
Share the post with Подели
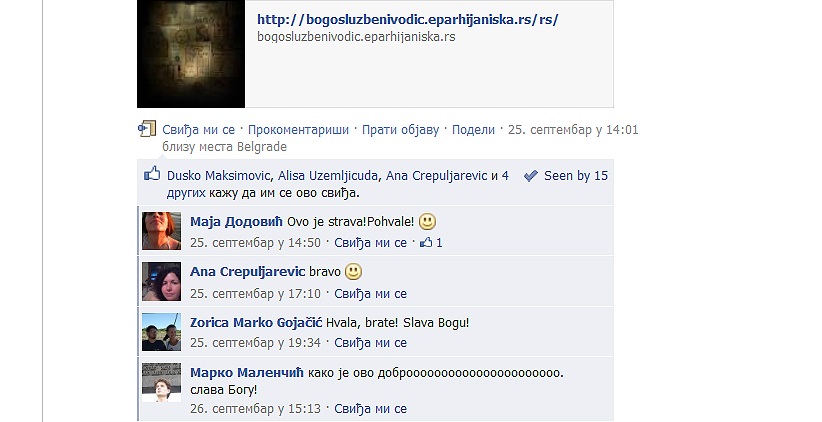tap(473, 130)
